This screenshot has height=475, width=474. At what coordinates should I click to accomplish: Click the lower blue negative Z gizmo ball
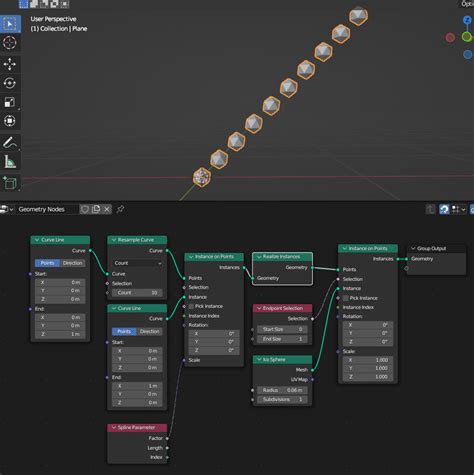pyautogui.click(x=468, y=54)
